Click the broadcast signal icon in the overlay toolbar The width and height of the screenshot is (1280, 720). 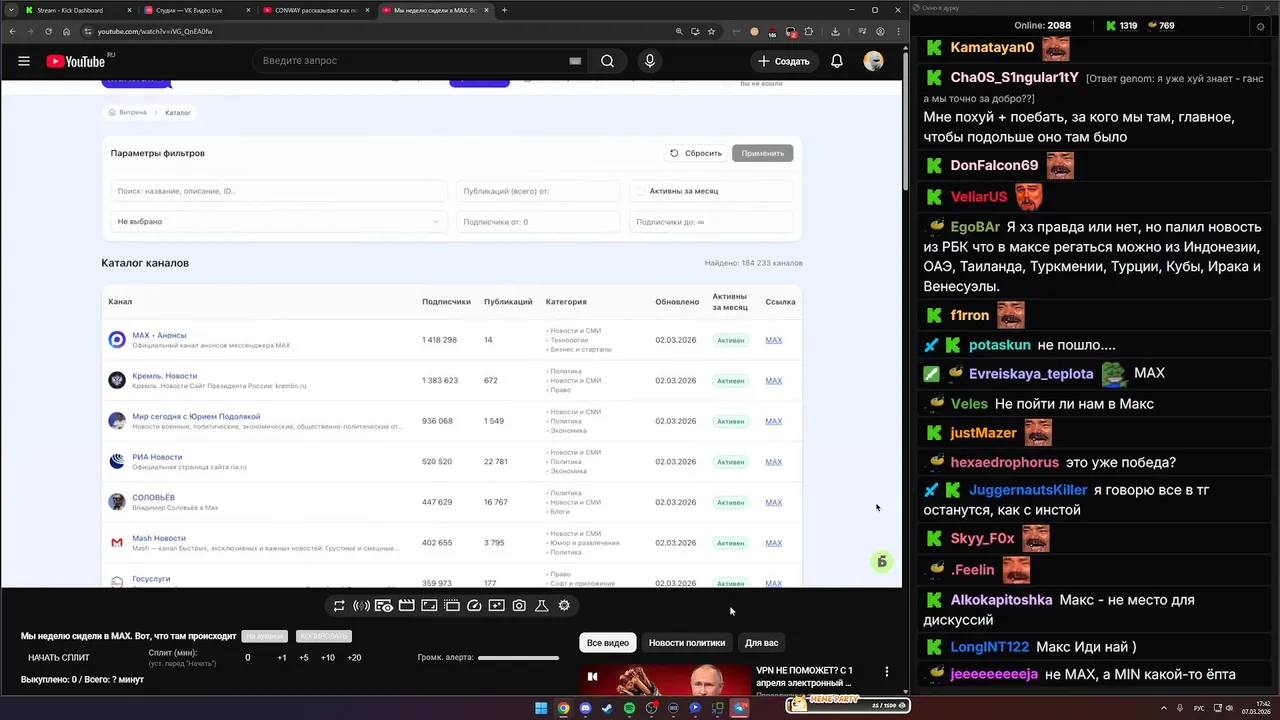coord(361,606)
